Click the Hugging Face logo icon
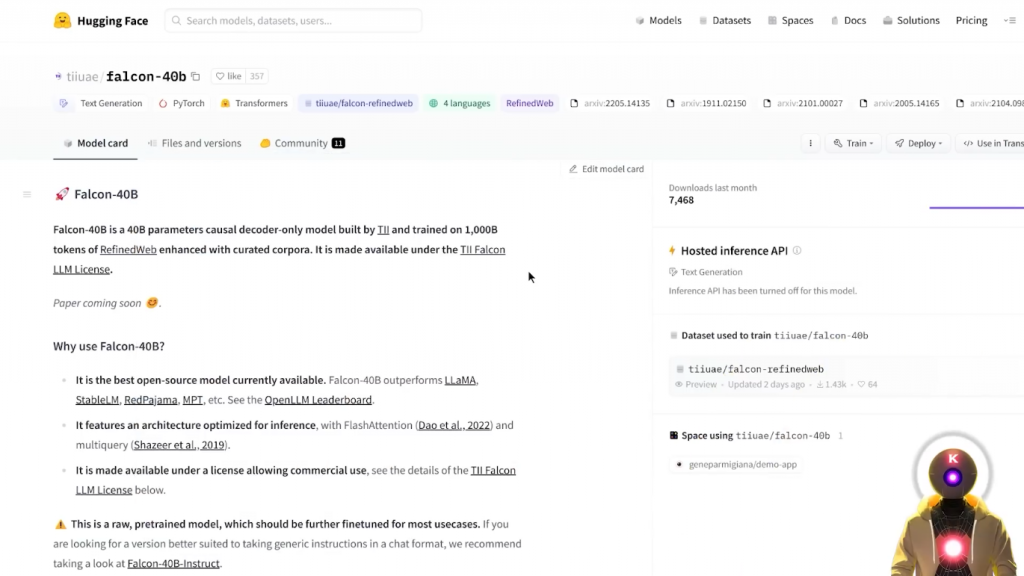The image size is (1024, 576). pyautogui.click(x=62, y=21)
